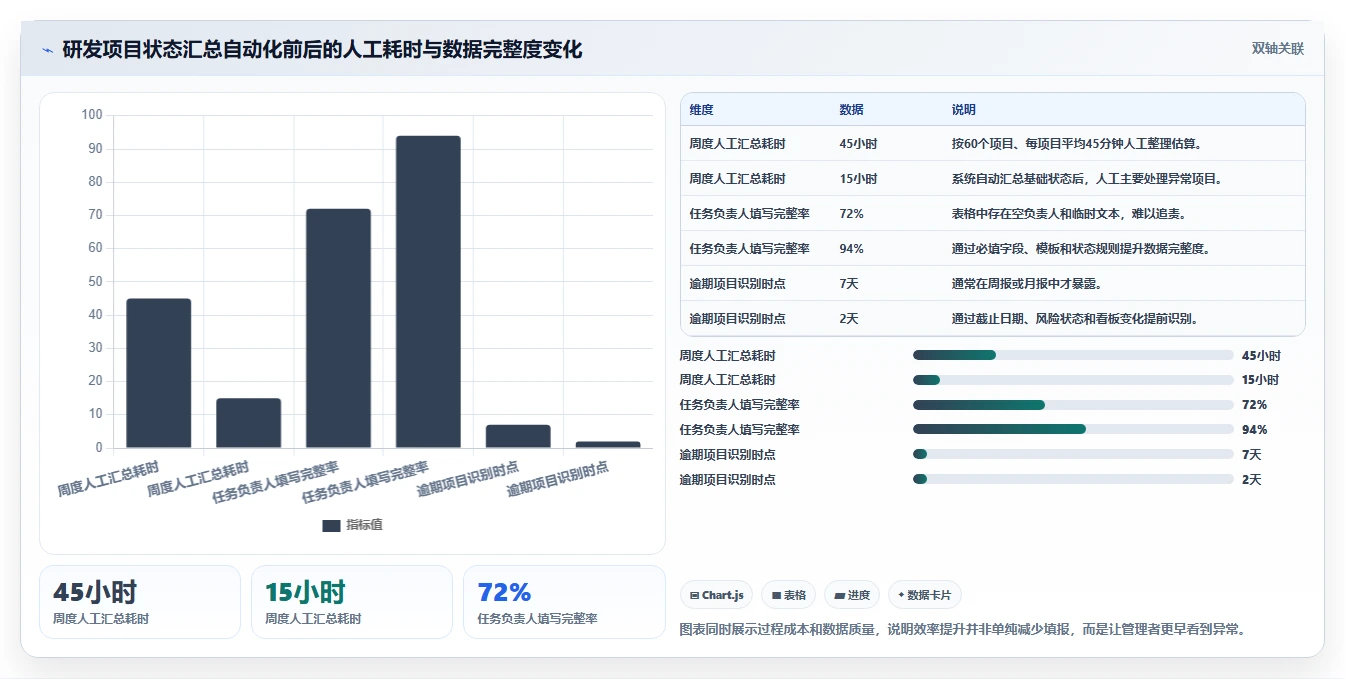
Task: Click the tallest chart bar at 94
Action: (x=428, y=292)
